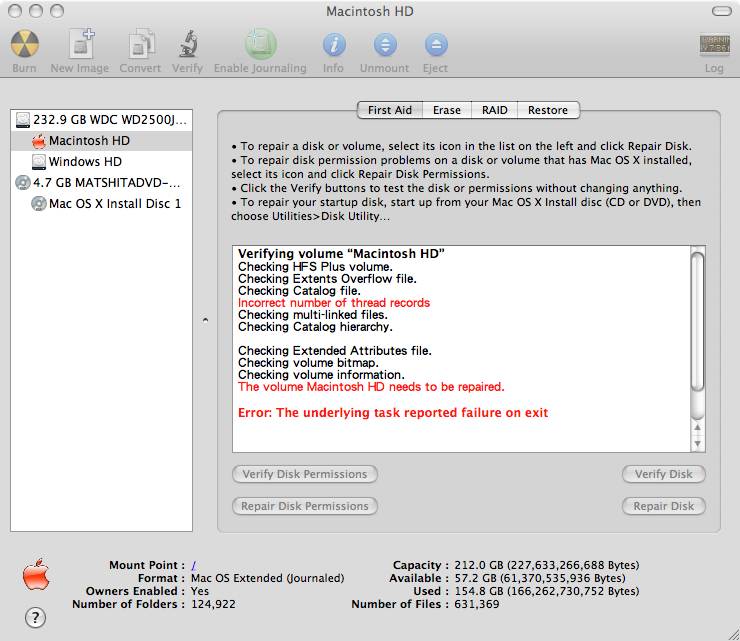The height and width of the screenshot is (641, 740).
Task: Click "Error: The underlying task reported failure" line
Action: coord(393,413)
